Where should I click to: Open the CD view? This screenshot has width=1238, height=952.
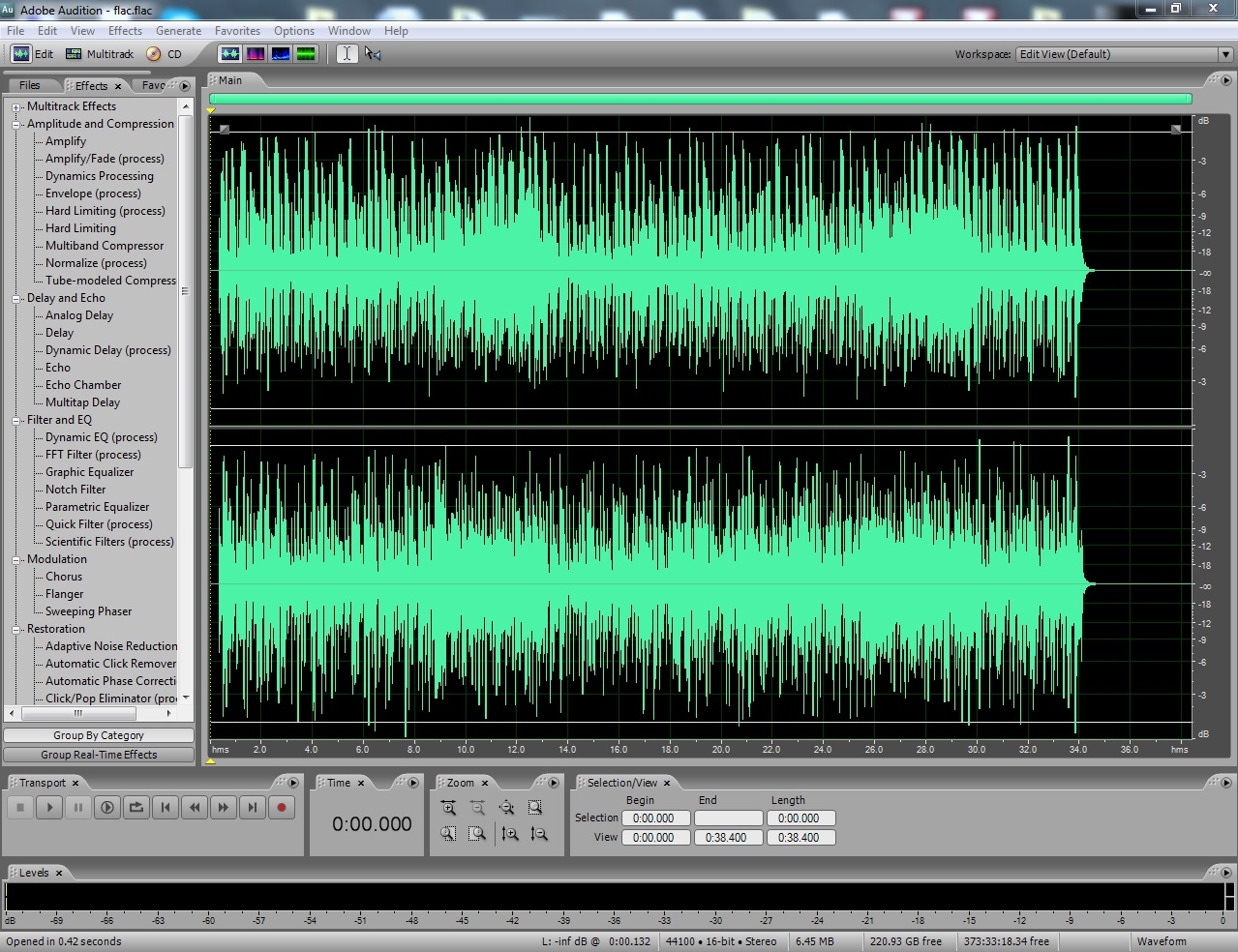[164, 54]
